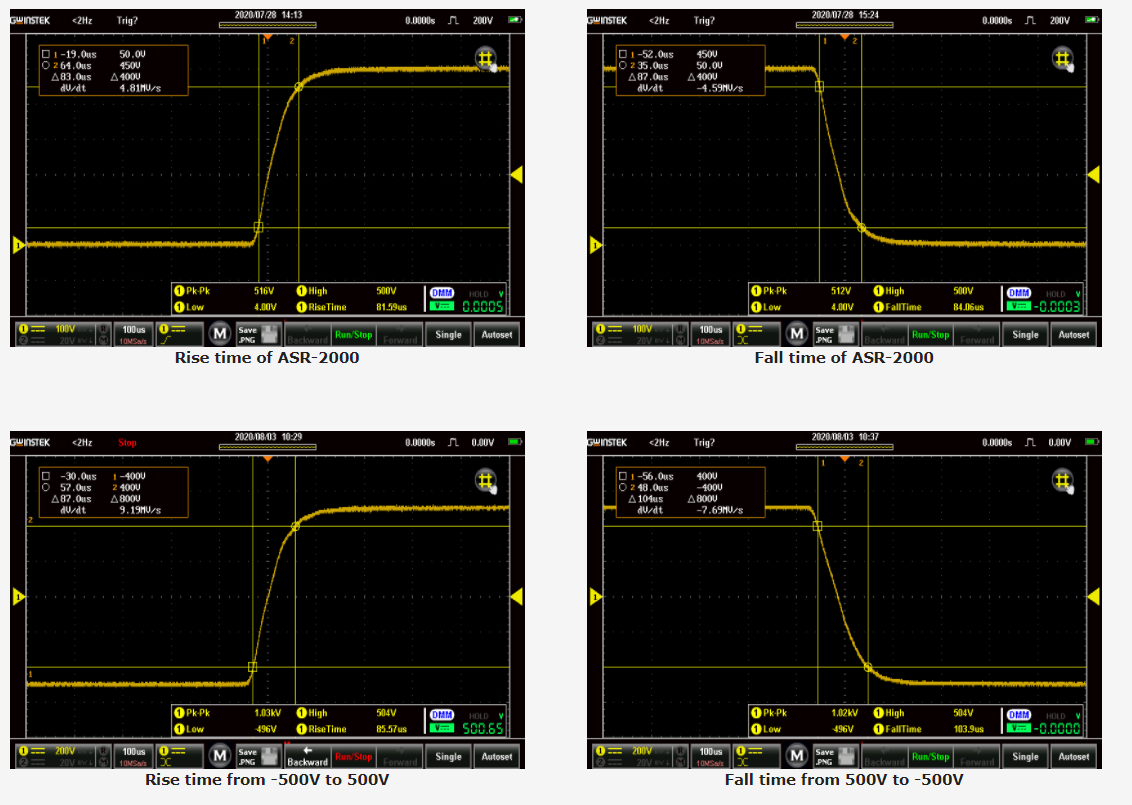1132x805 pixels.
Task: Click FallTime 84.06us reading in ASR-2000 fall scope
Action: coord(929,308)
